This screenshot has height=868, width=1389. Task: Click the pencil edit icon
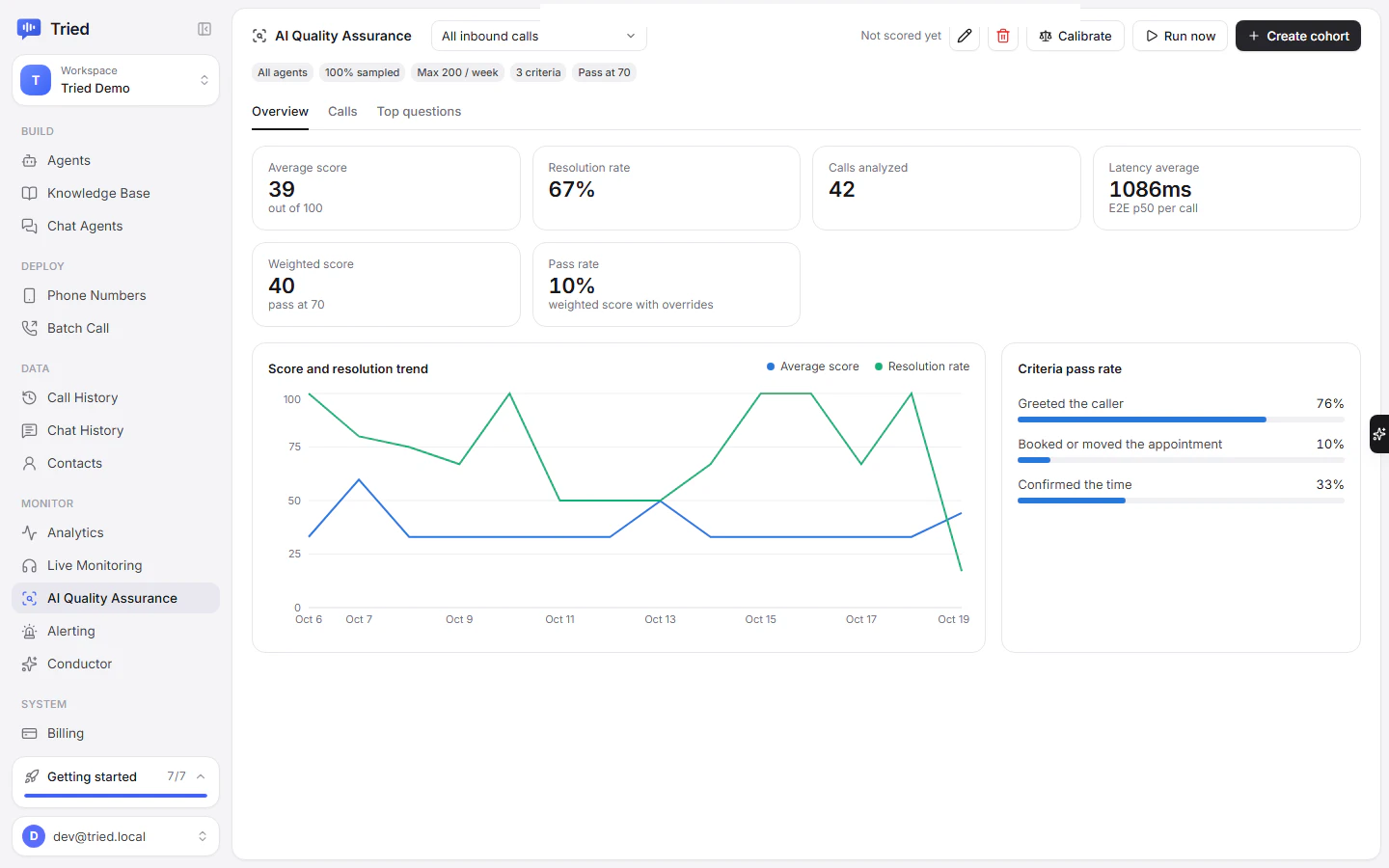(x=965, y=36)
